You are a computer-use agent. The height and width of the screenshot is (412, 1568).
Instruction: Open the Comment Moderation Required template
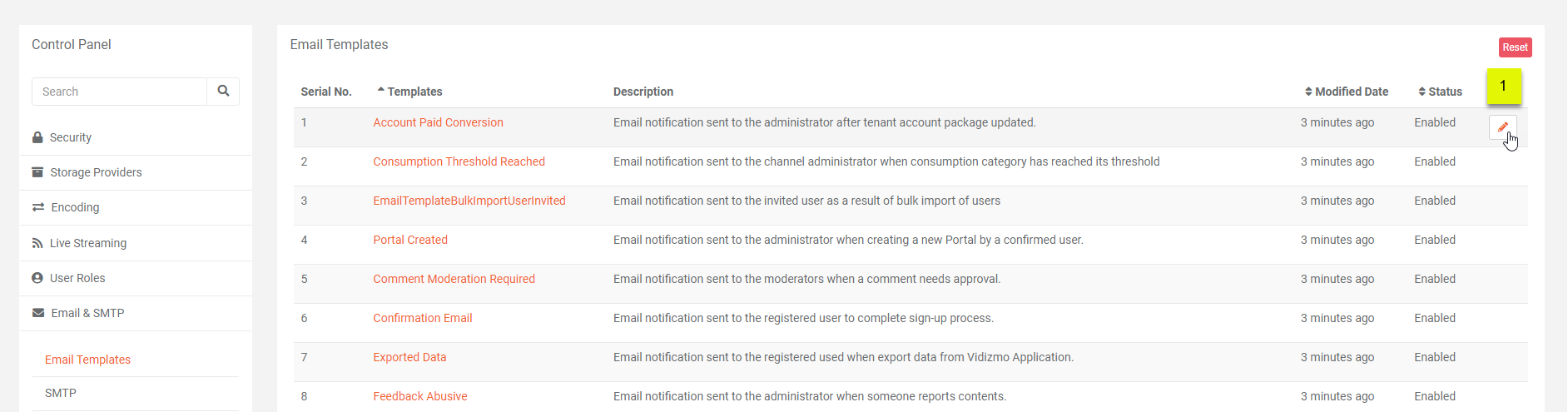tap(454, 279)
